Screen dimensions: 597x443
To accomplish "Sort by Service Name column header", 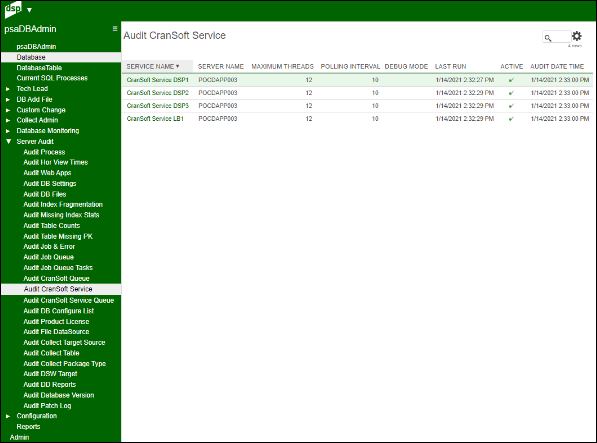I will 153,66.
